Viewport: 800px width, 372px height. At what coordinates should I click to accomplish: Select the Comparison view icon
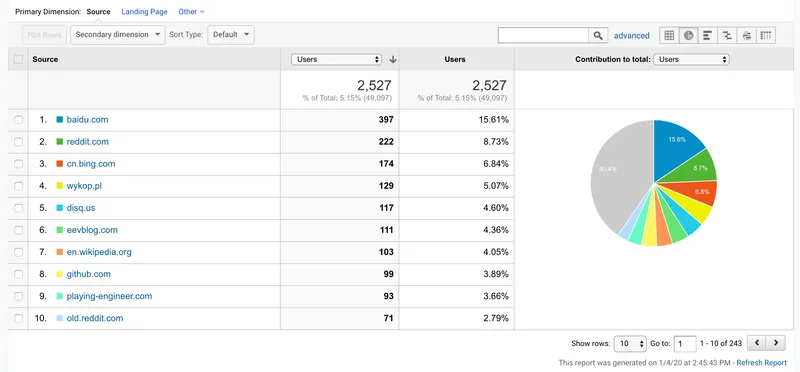point(727,35)
